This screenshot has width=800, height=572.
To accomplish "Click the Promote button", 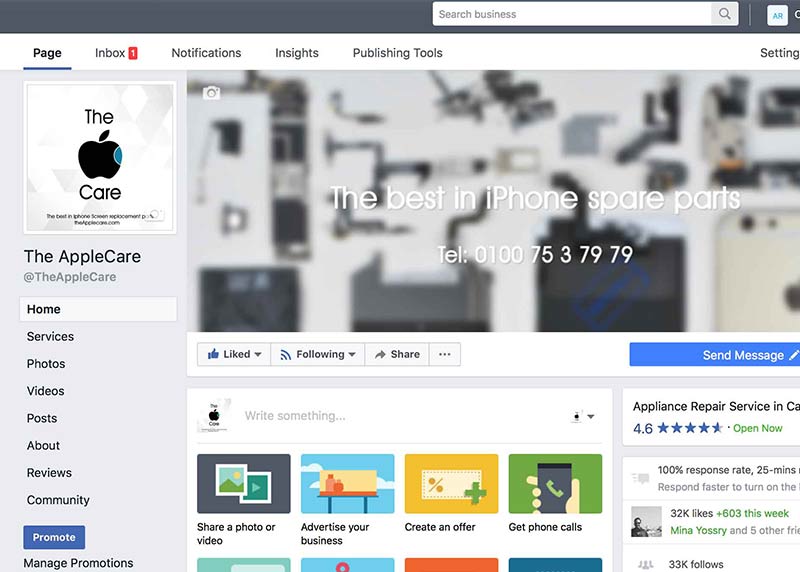I will point(54,537).
